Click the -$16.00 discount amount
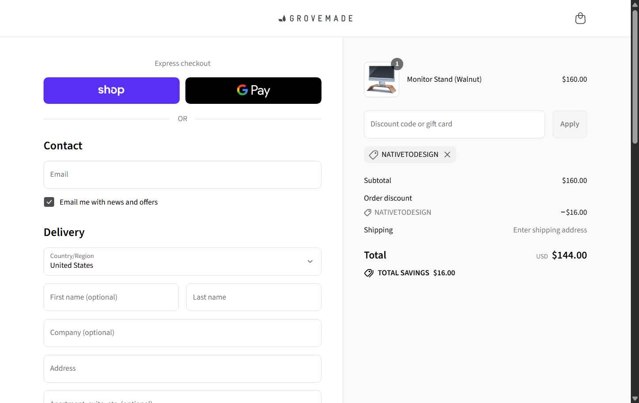 (x=574, y=212)
